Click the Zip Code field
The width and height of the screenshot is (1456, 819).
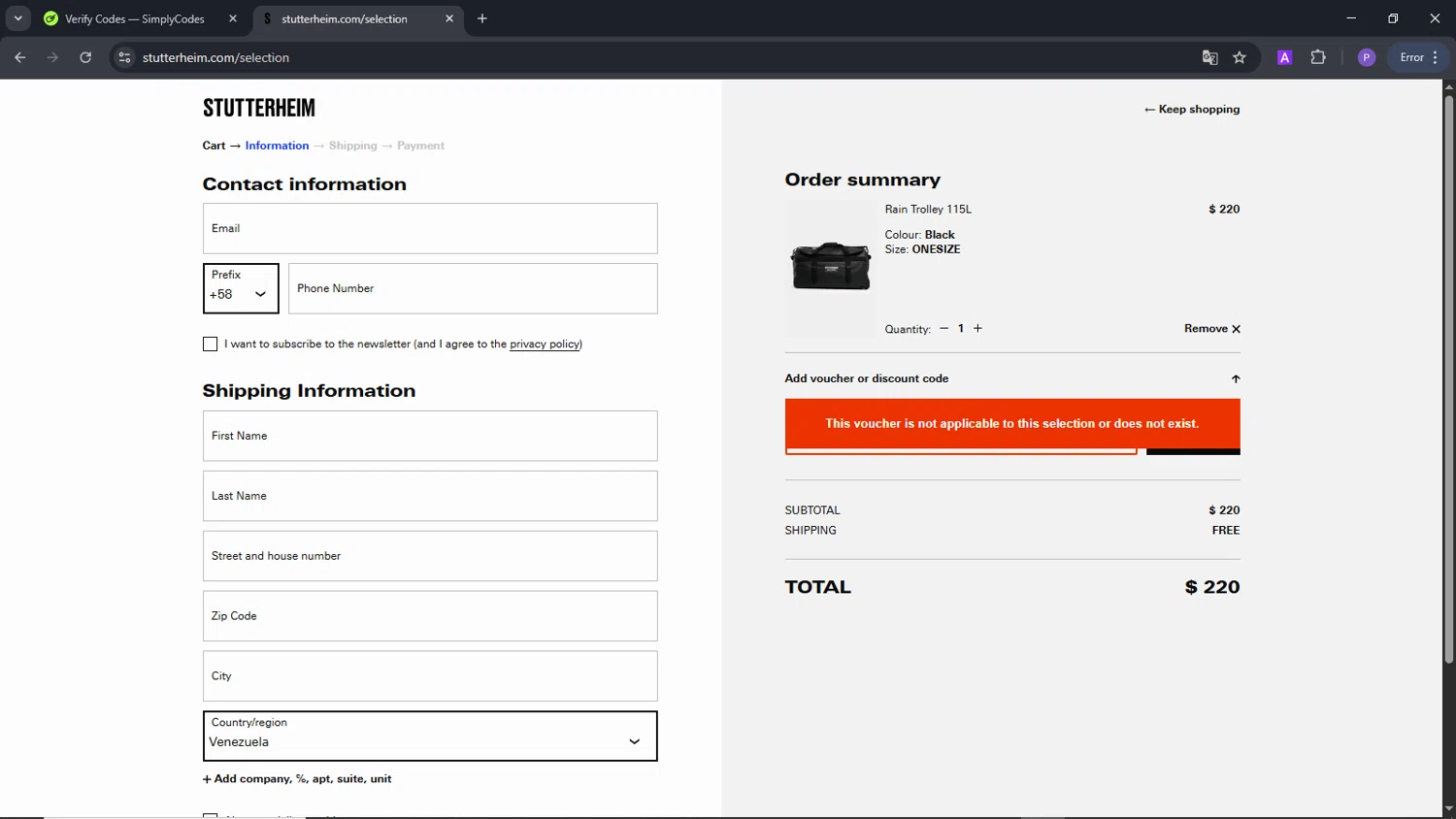pyautogui.click(x=430, y=616)
